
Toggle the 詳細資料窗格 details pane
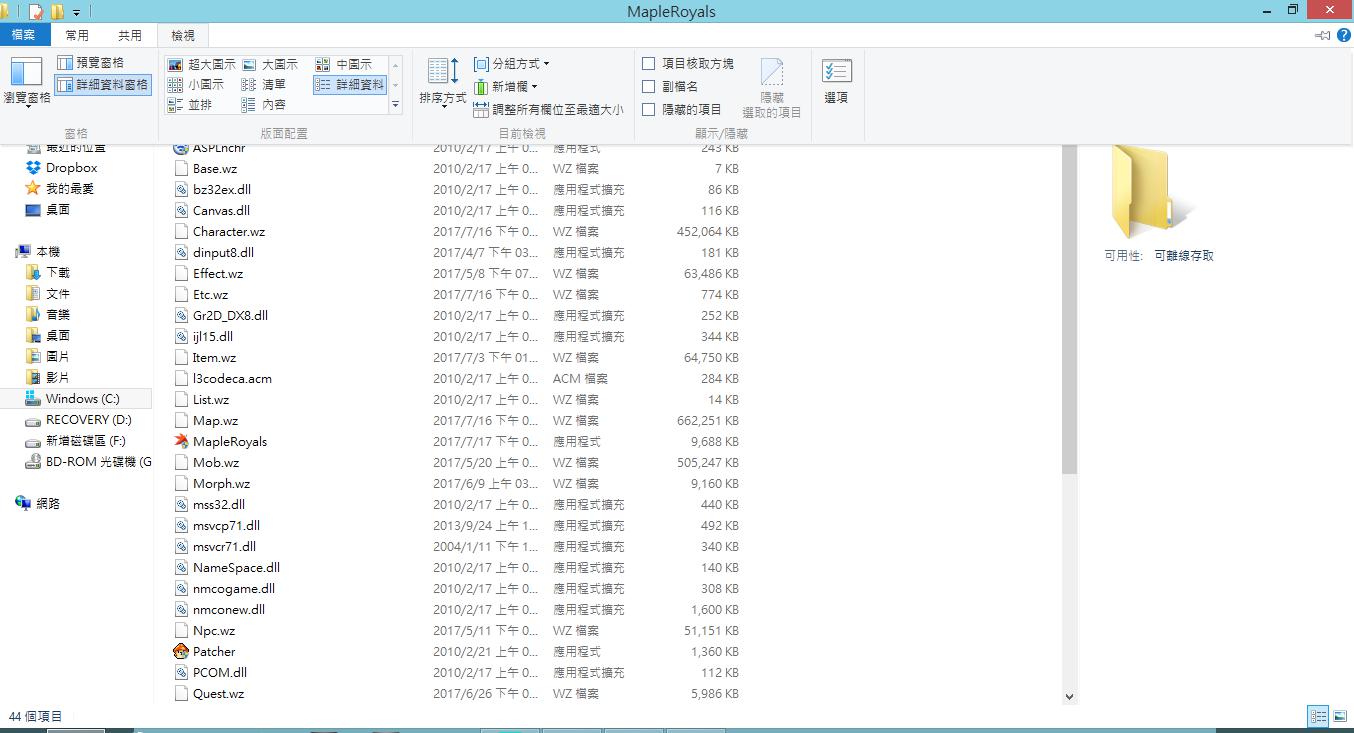tap(103, 85)
